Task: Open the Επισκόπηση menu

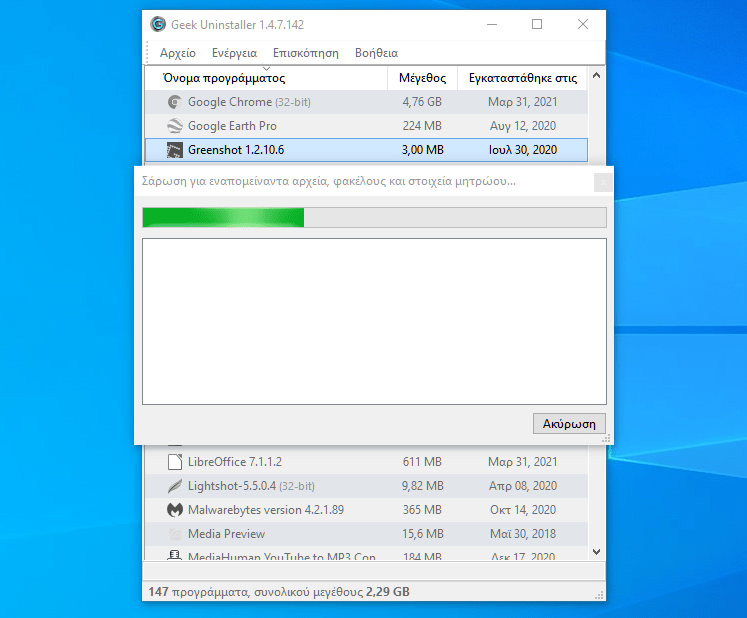Action: pyautogui.click(x=305, y=53)
